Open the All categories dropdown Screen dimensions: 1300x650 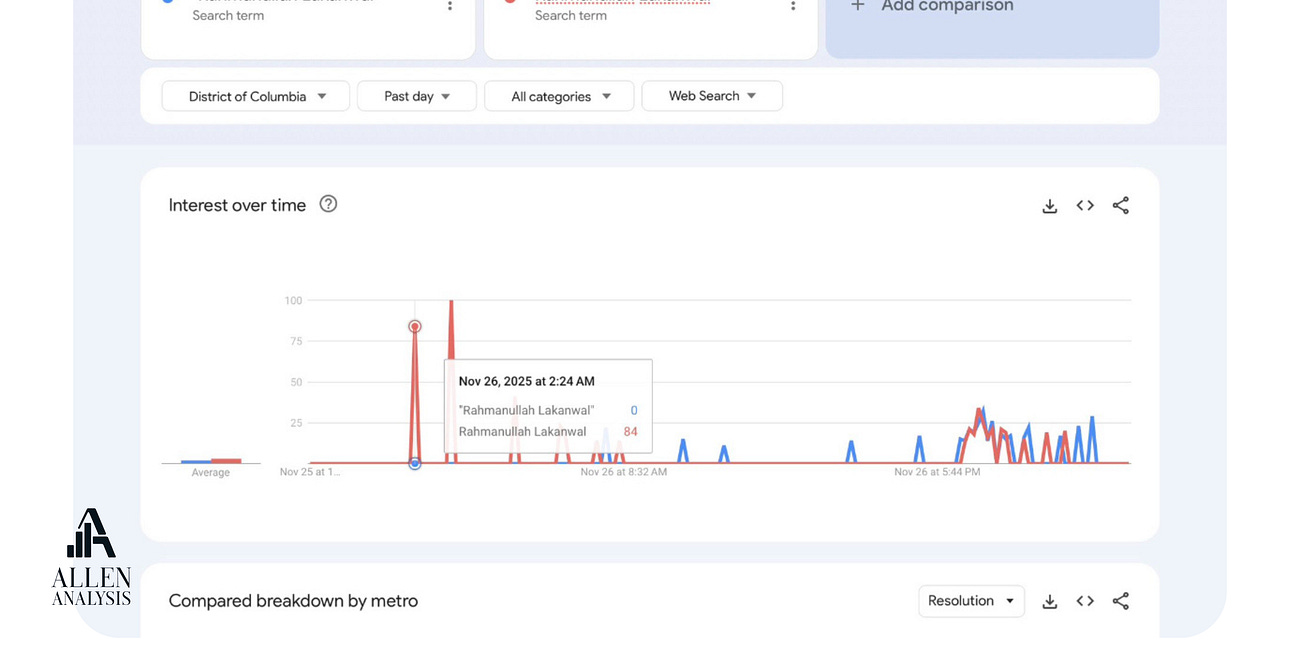[558, 96]
